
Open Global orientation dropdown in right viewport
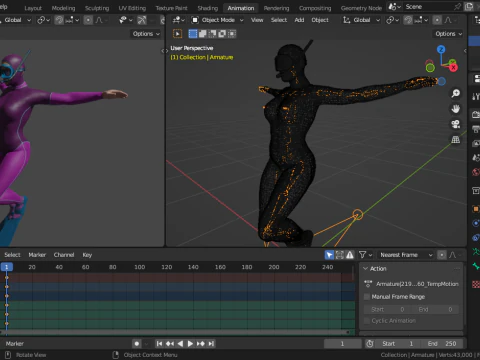point(361,20)
